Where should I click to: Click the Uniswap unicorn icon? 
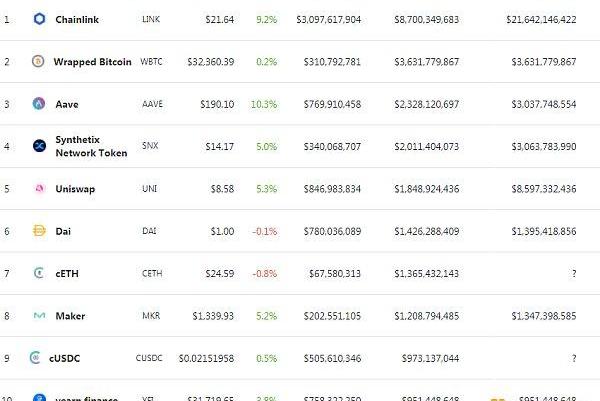39,188
